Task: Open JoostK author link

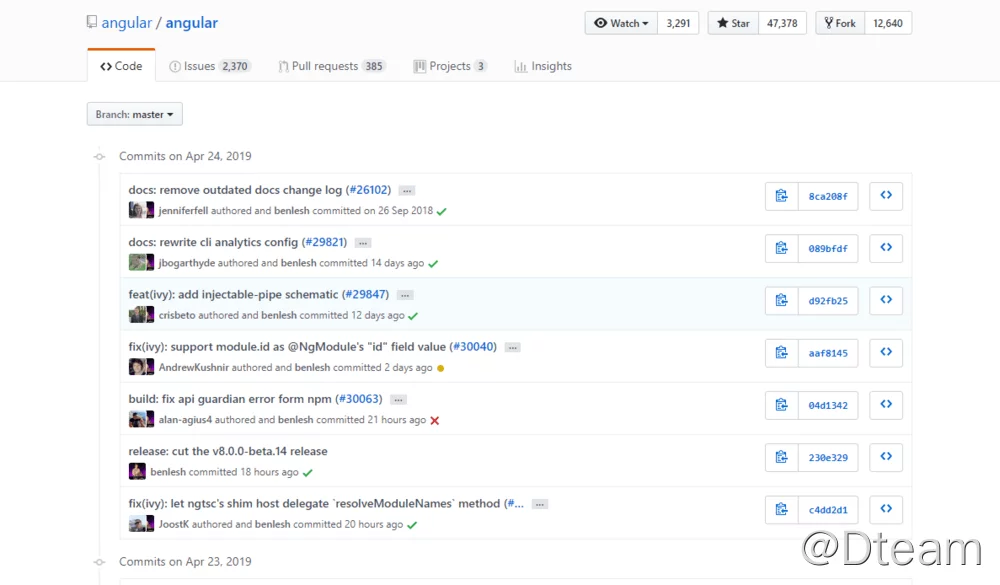Action: 173,524
